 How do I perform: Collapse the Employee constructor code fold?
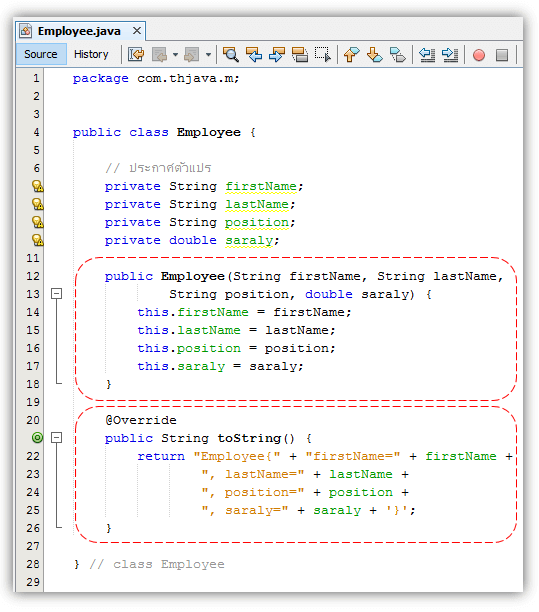click(x=57, y=294)
